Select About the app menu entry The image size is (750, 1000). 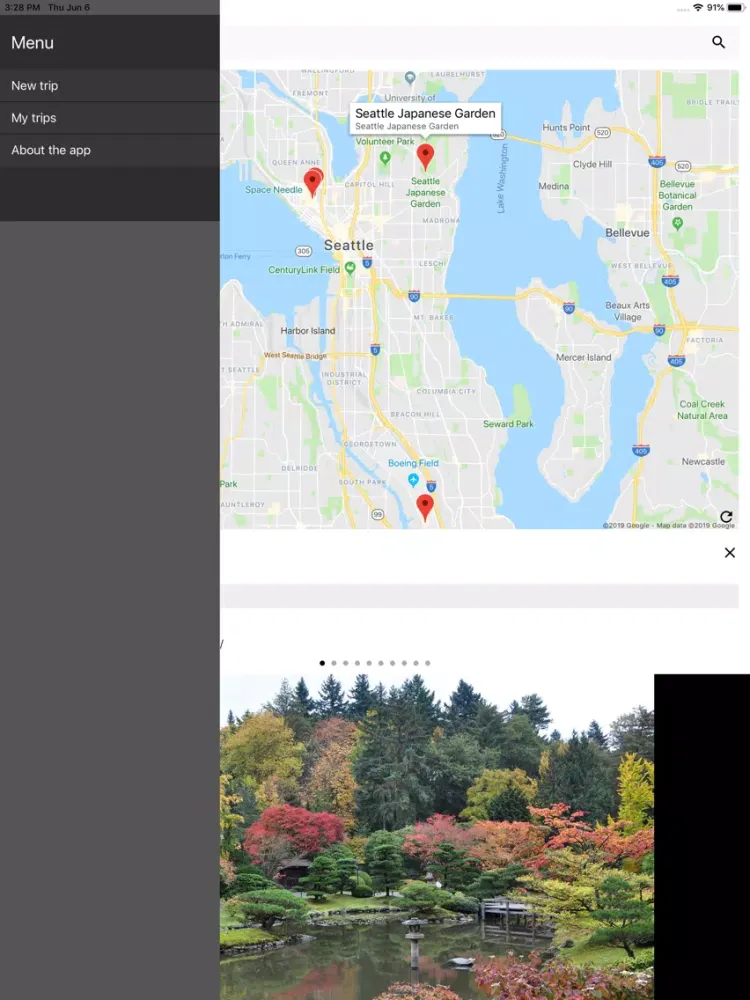click(110, 151)
